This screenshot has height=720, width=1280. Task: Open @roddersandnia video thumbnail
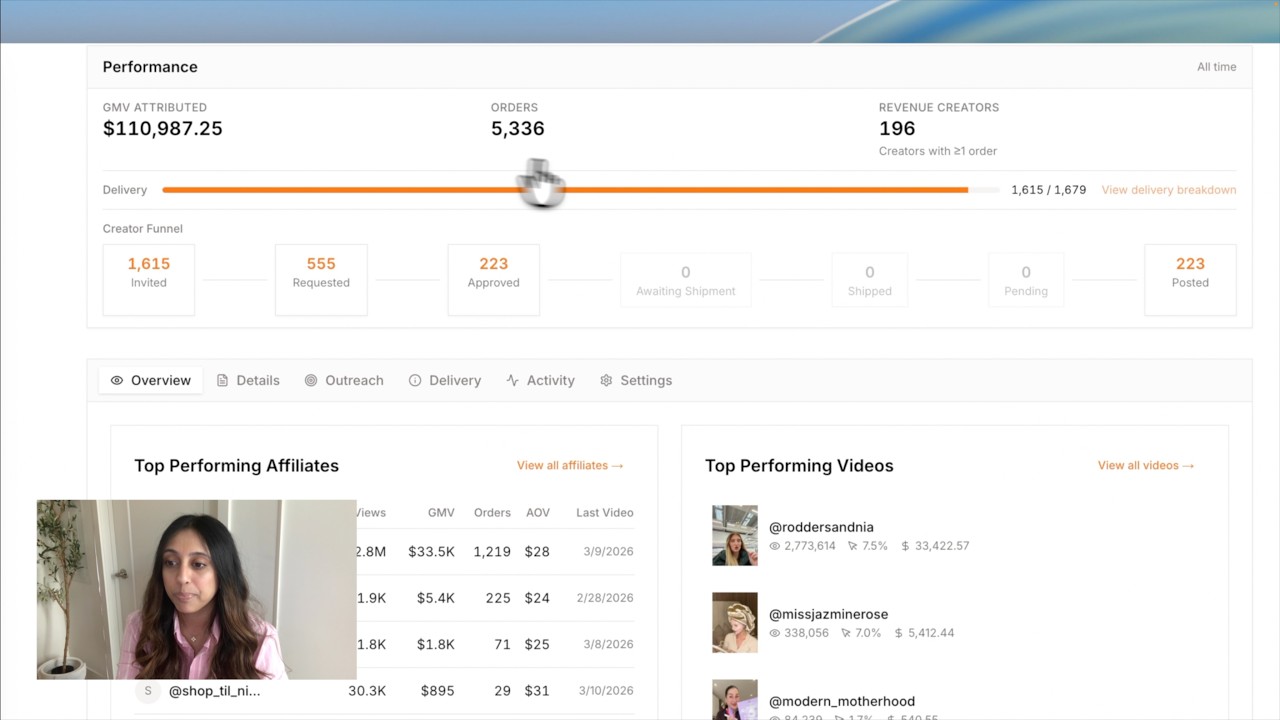(x=735, y=535)
